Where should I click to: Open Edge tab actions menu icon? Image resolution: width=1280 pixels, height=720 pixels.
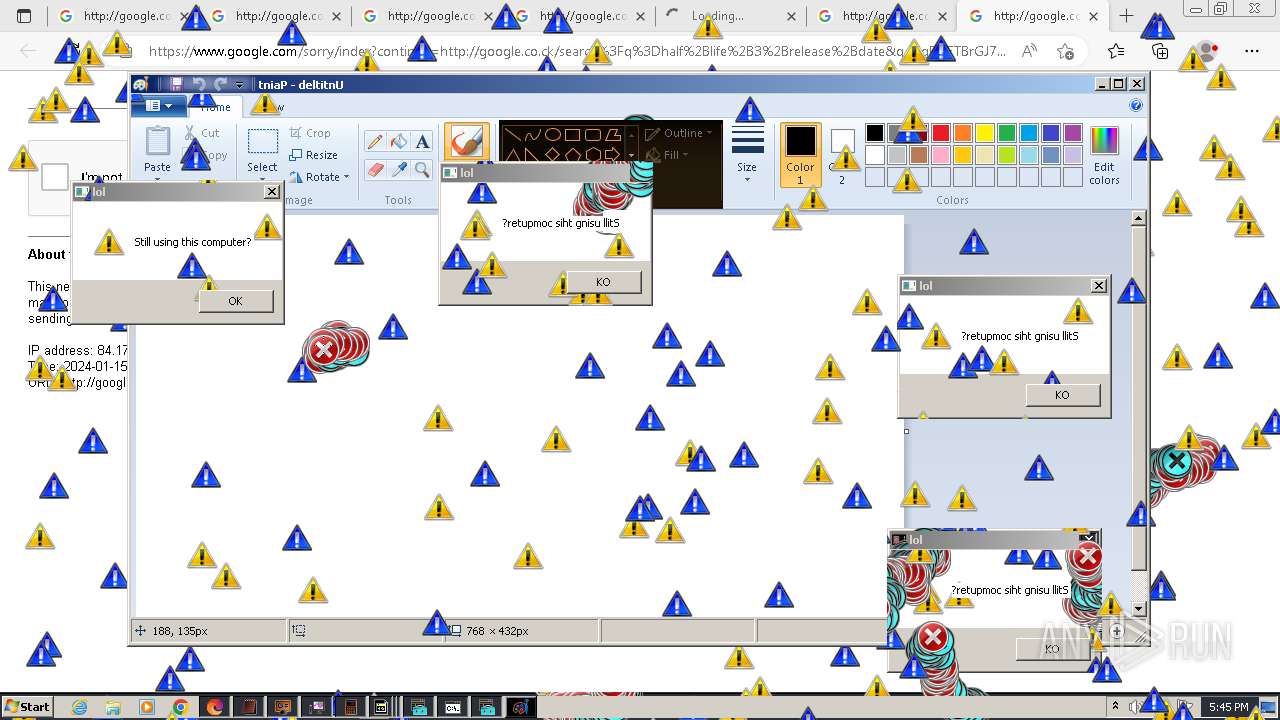click(24, 16)
